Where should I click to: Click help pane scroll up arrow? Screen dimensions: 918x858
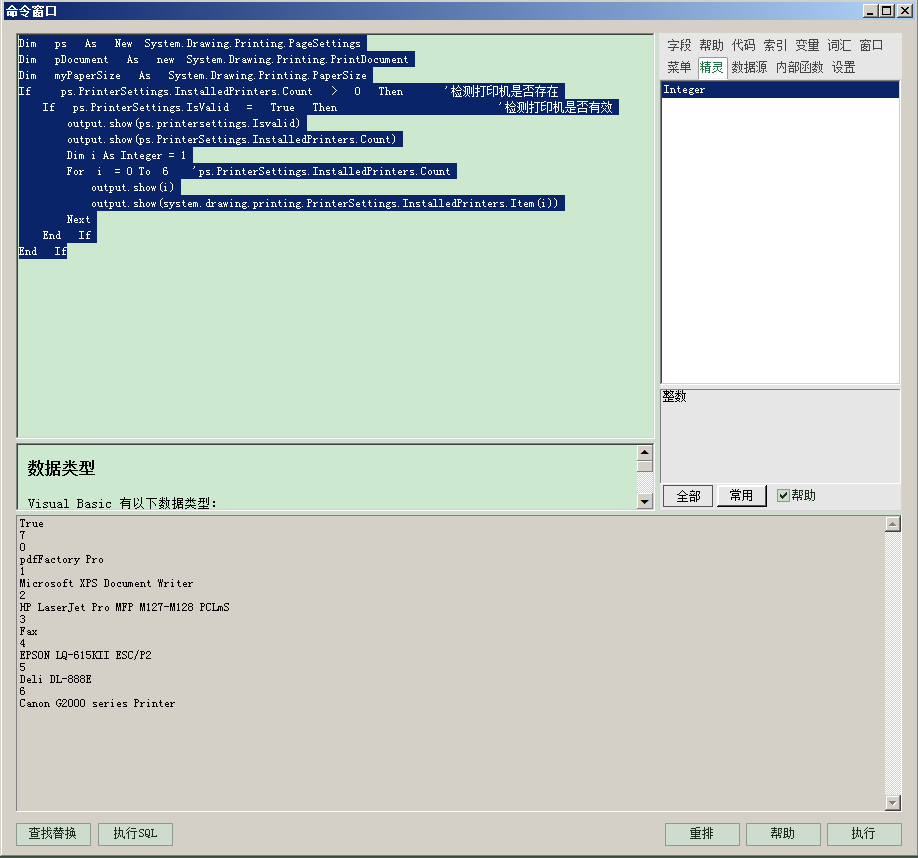[645, 452]
